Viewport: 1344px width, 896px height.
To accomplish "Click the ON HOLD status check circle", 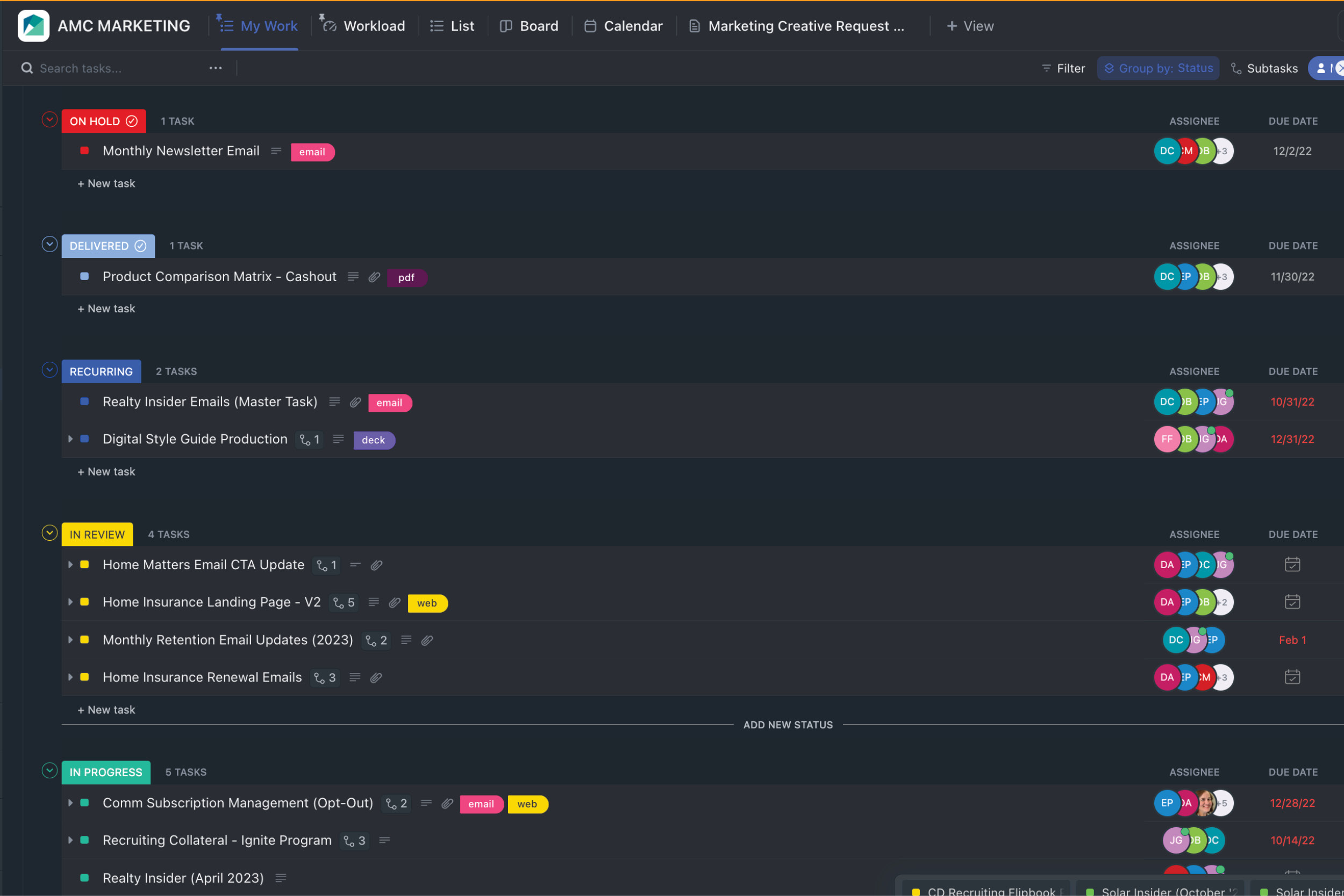I will click(131, 121).
